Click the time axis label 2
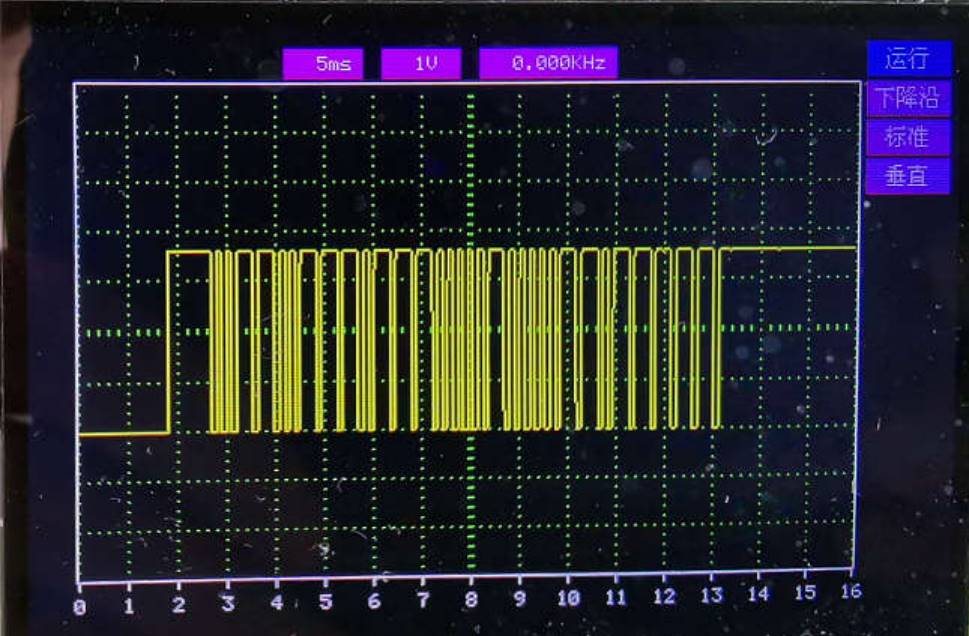The width and height of the screenshot is (969, 636). point(178,604)
